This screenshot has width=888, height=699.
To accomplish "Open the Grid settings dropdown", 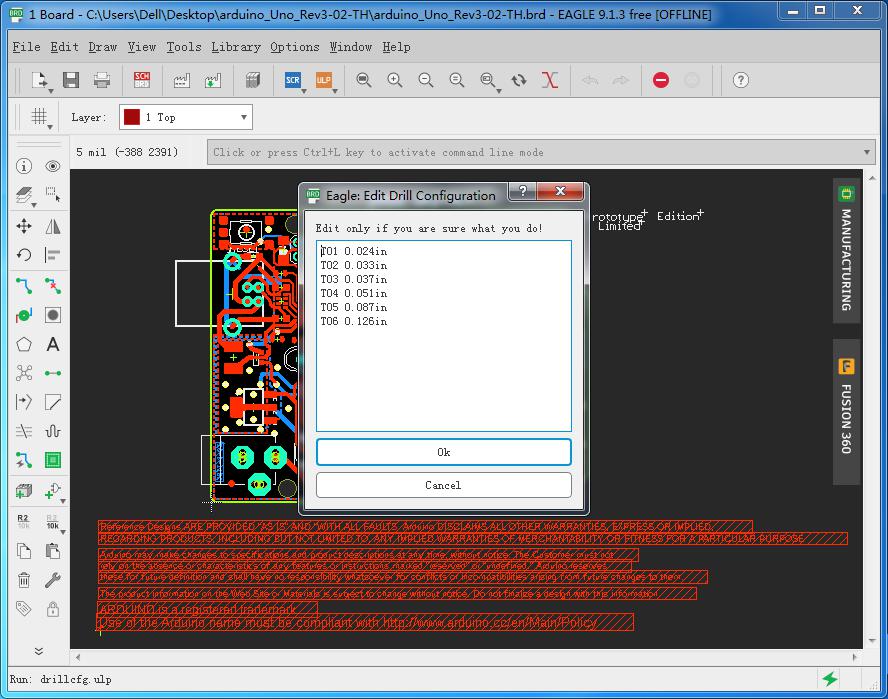I will pos(50,127).
